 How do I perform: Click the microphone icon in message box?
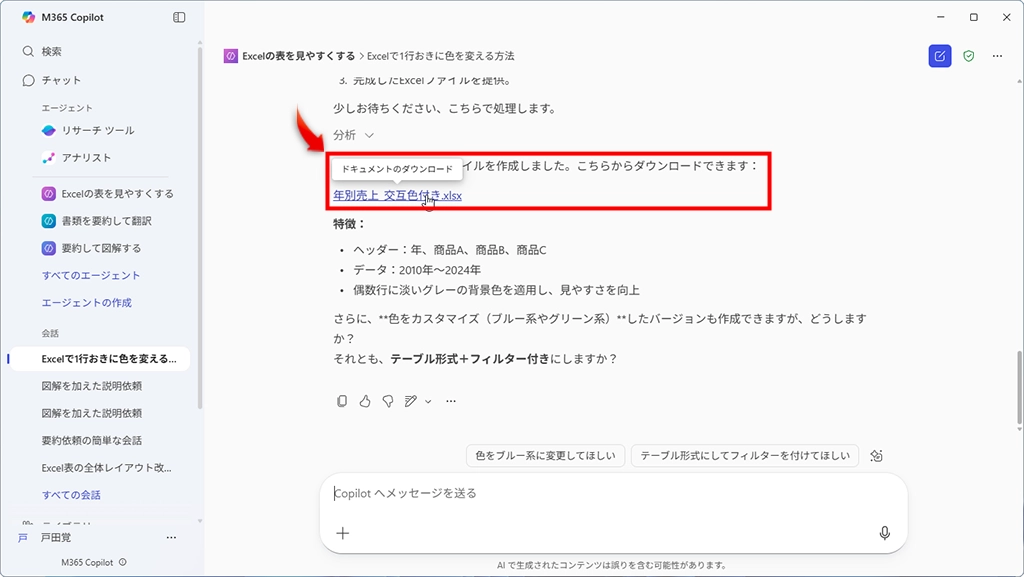tap(884, 533)
